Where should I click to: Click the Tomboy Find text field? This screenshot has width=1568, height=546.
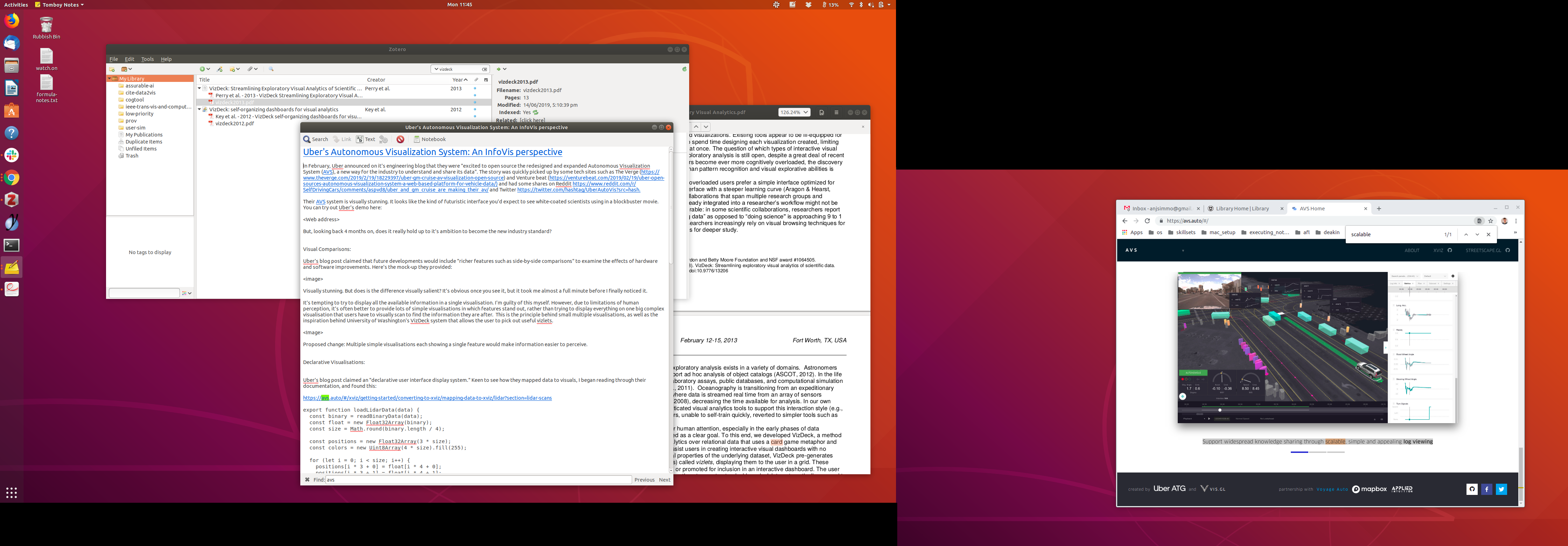[x=478, y=479]
